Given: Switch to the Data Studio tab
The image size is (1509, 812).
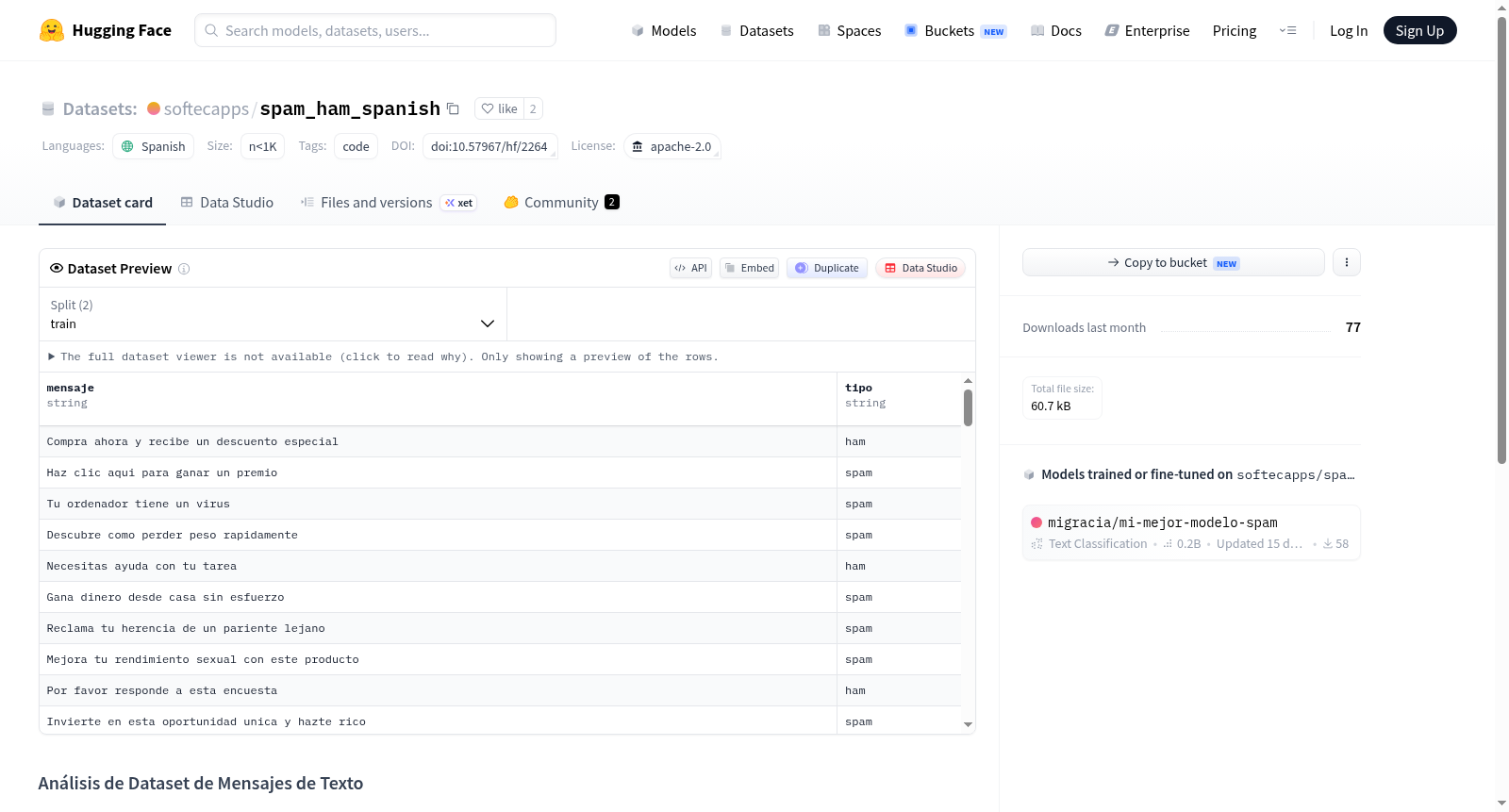Looking at the screenshot, I should click(x=227, y=202).
